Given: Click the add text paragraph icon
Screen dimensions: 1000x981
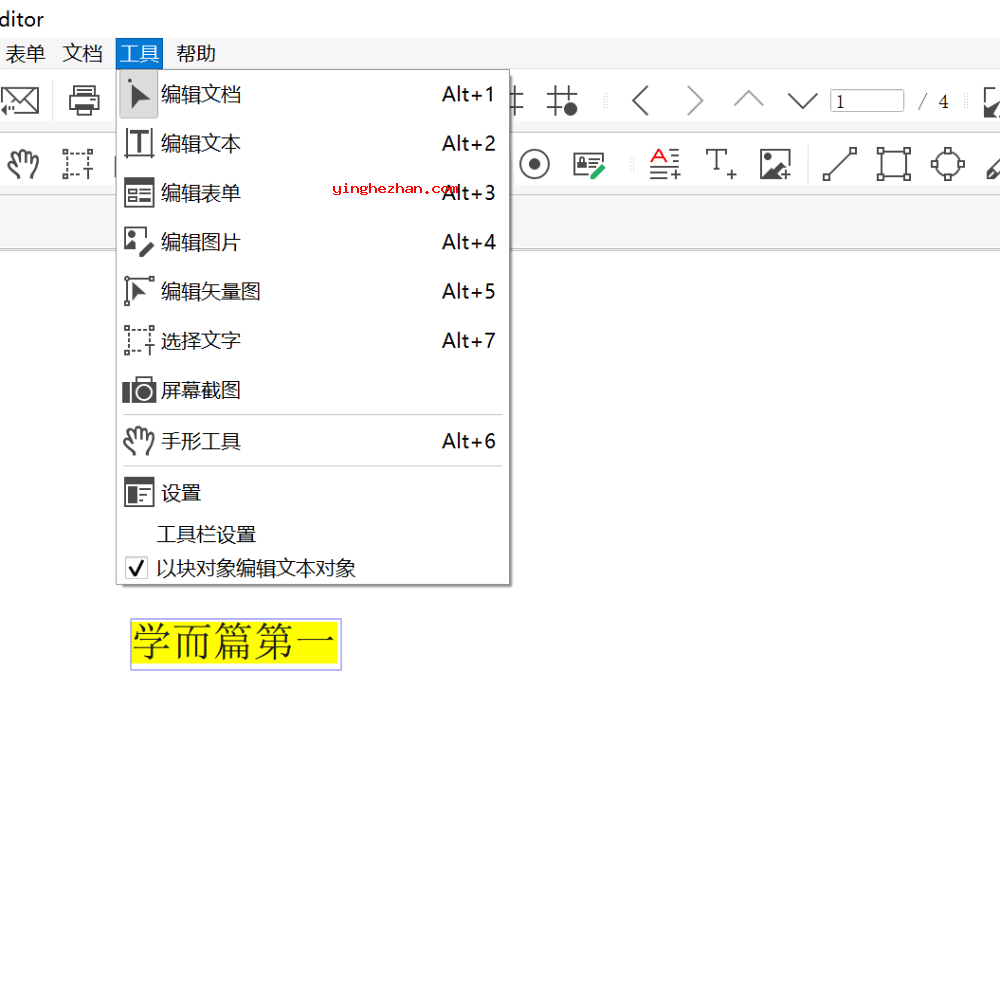Looking at the screenshot, I should pyautogui.click(x=665, y=164).
